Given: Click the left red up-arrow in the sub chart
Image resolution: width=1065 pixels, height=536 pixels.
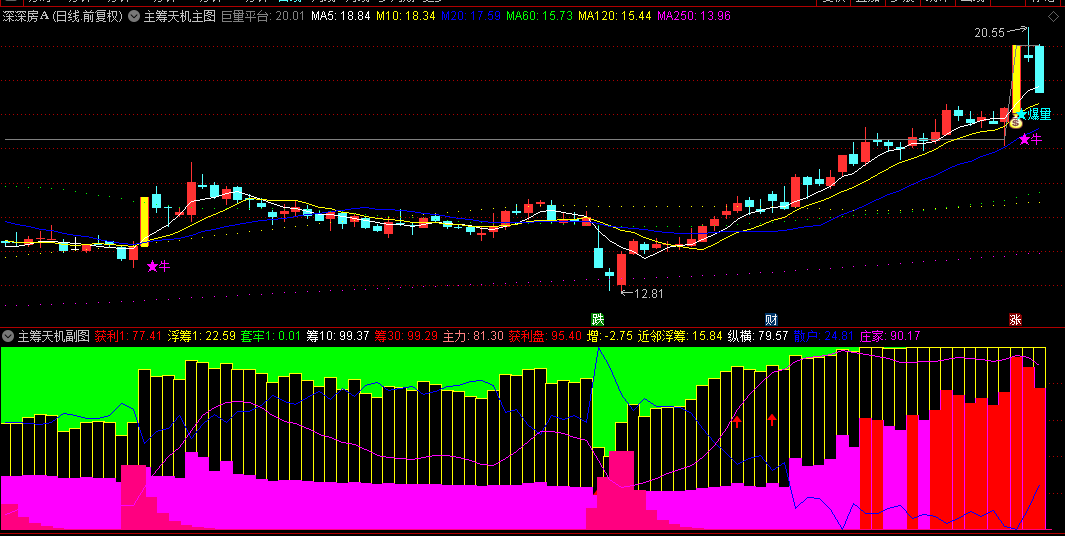Looking at the screenshot, I should (737, 422).
